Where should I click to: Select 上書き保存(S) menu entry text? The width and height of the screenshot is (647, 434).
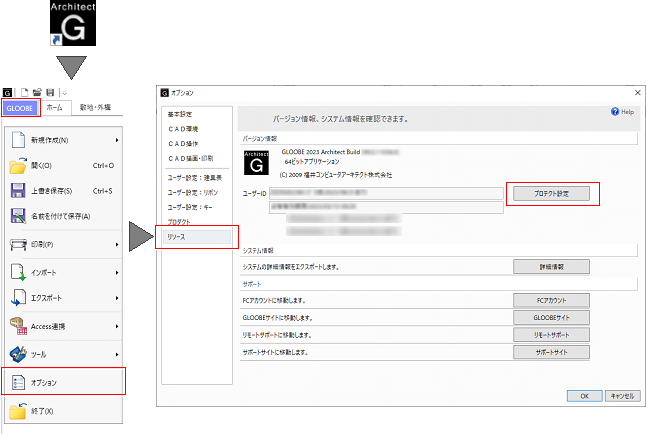(x=52, y=191)
